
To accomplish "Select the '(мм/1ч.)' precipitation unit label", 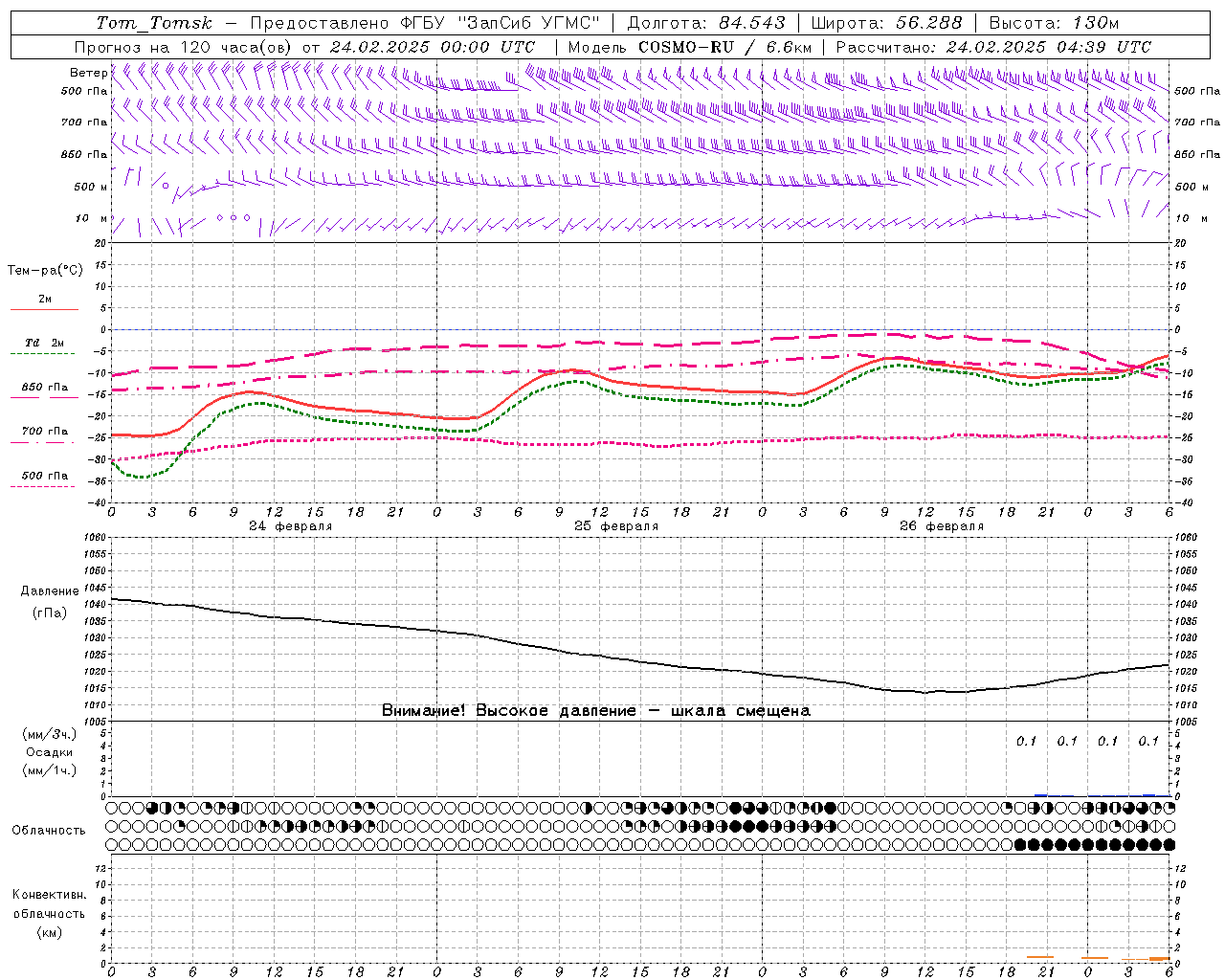I will pyautogui.click(x=50, y=770).
